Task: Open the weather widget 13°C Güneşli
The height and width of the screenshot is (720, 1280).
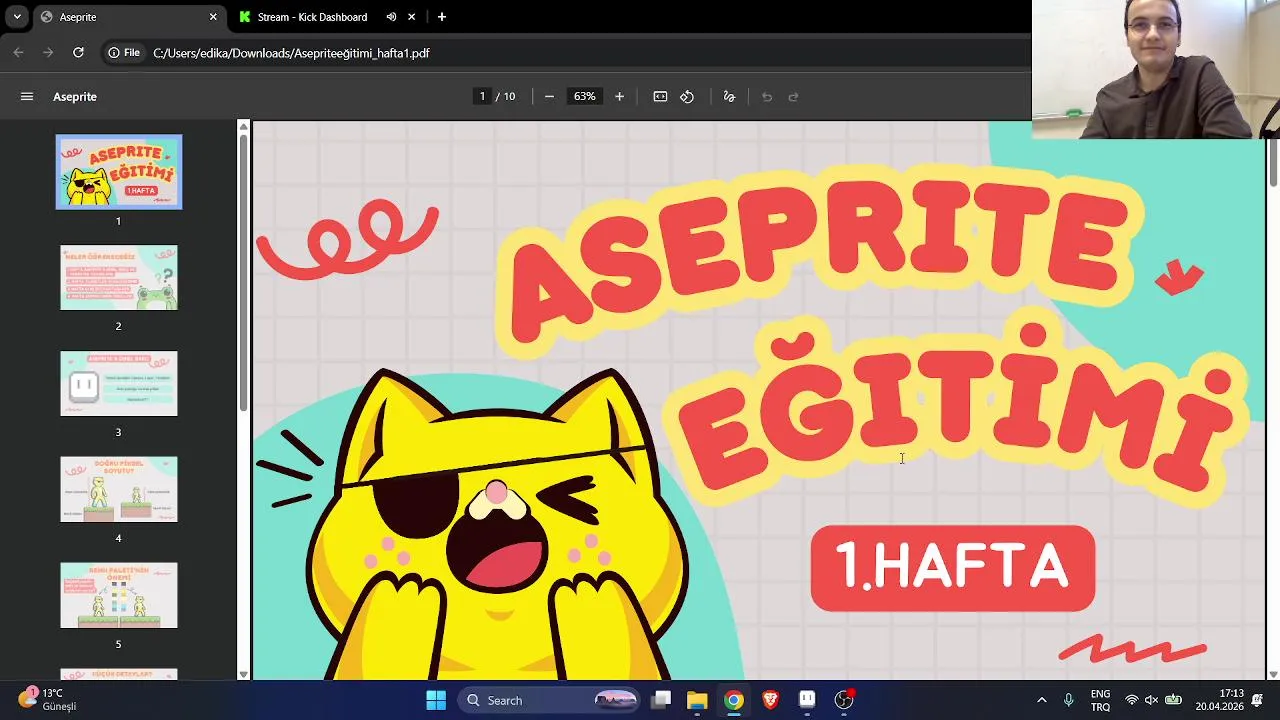Action: click(x=48, y=700)
